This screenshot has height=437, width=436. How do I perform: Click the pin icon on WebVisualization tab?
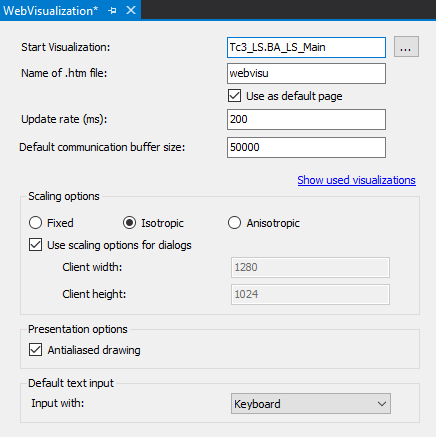(x=112, y=10)
